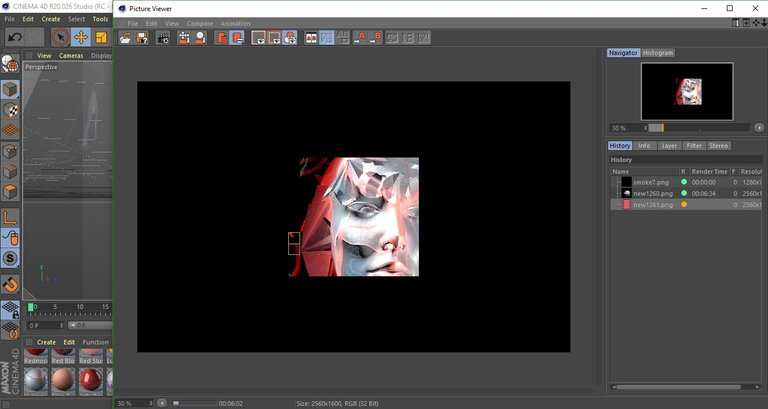Open the Tools menu in Cinema 4D
Screen dimensions: 768x409
point(100,19)
